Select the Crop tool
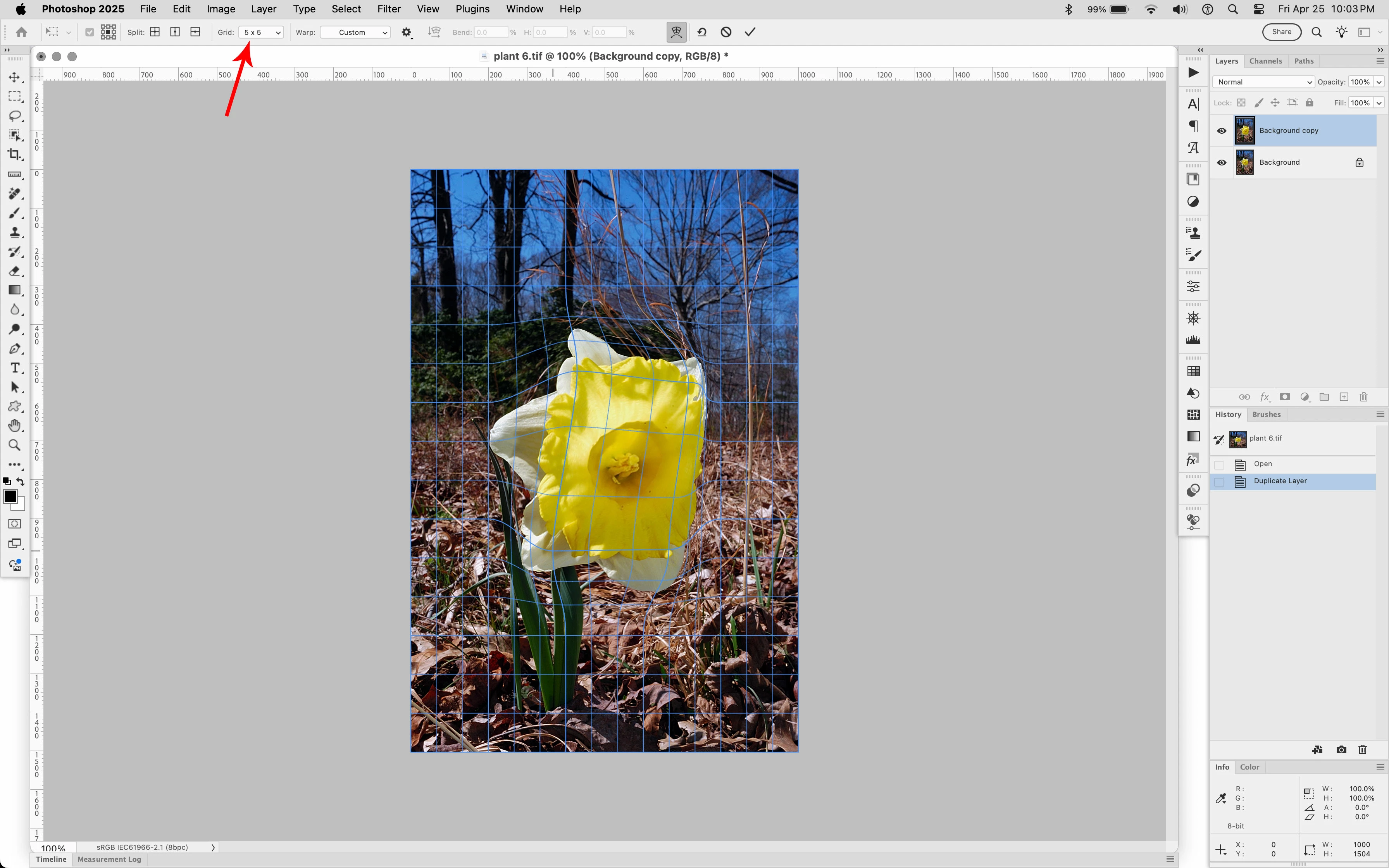Viewport: 1389px width, 868px height. (x=14, y=155)
